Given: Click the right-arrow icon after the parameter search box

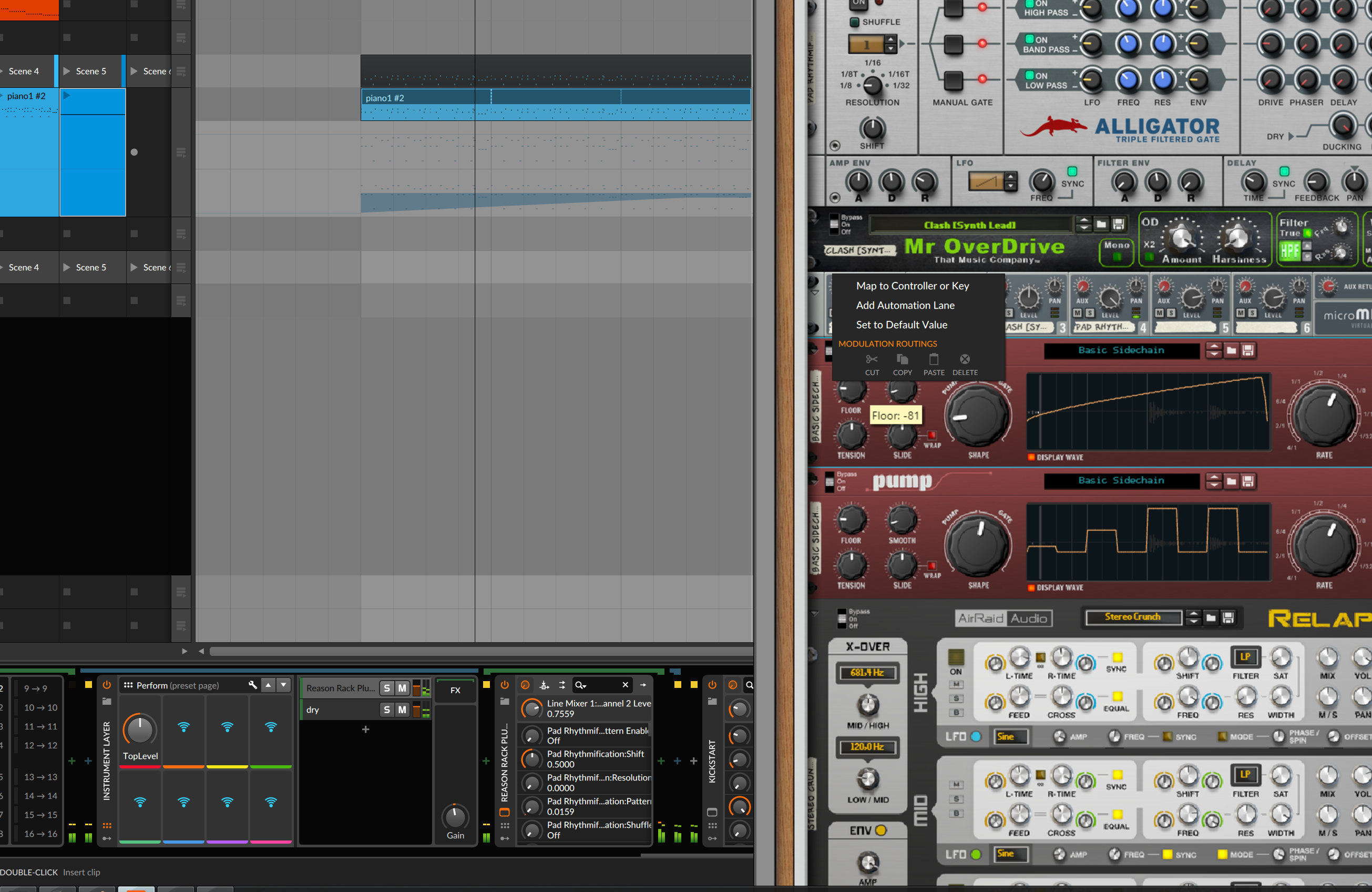Looking at the screenshot, I should tap(643, 685).
